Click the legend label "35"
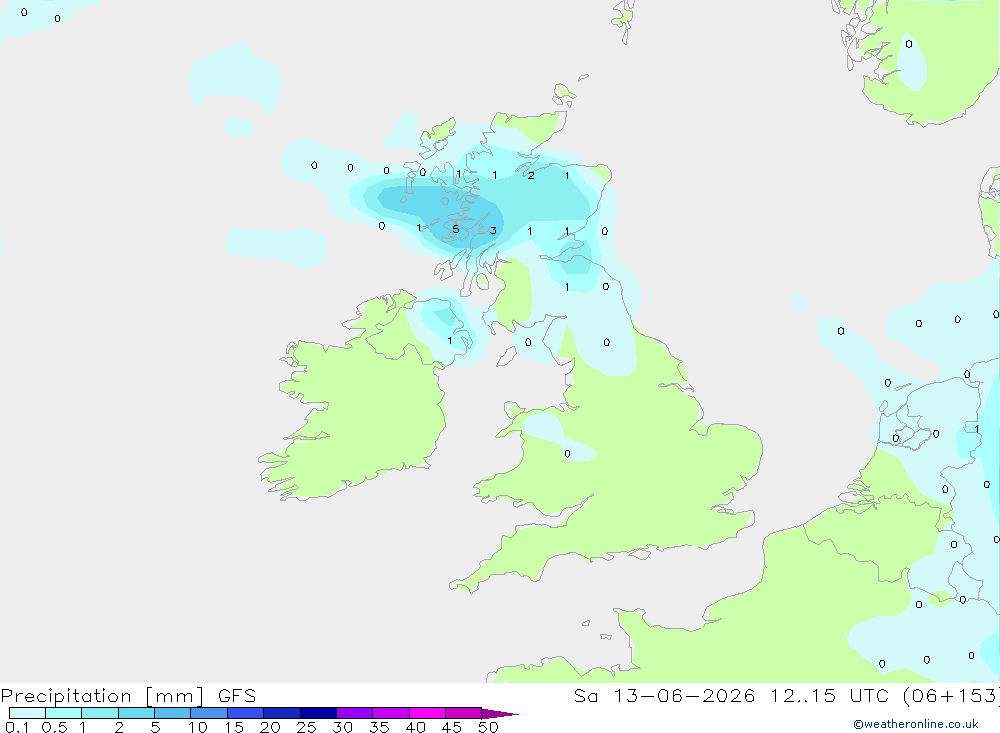The image size is (1000, 733). (x=379, y=727)
